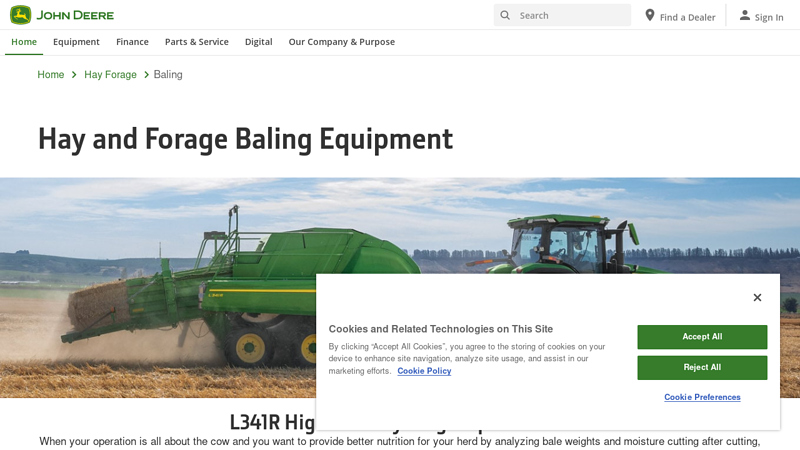
Task: Select the Home navigation tab
Action: (24, 42)
